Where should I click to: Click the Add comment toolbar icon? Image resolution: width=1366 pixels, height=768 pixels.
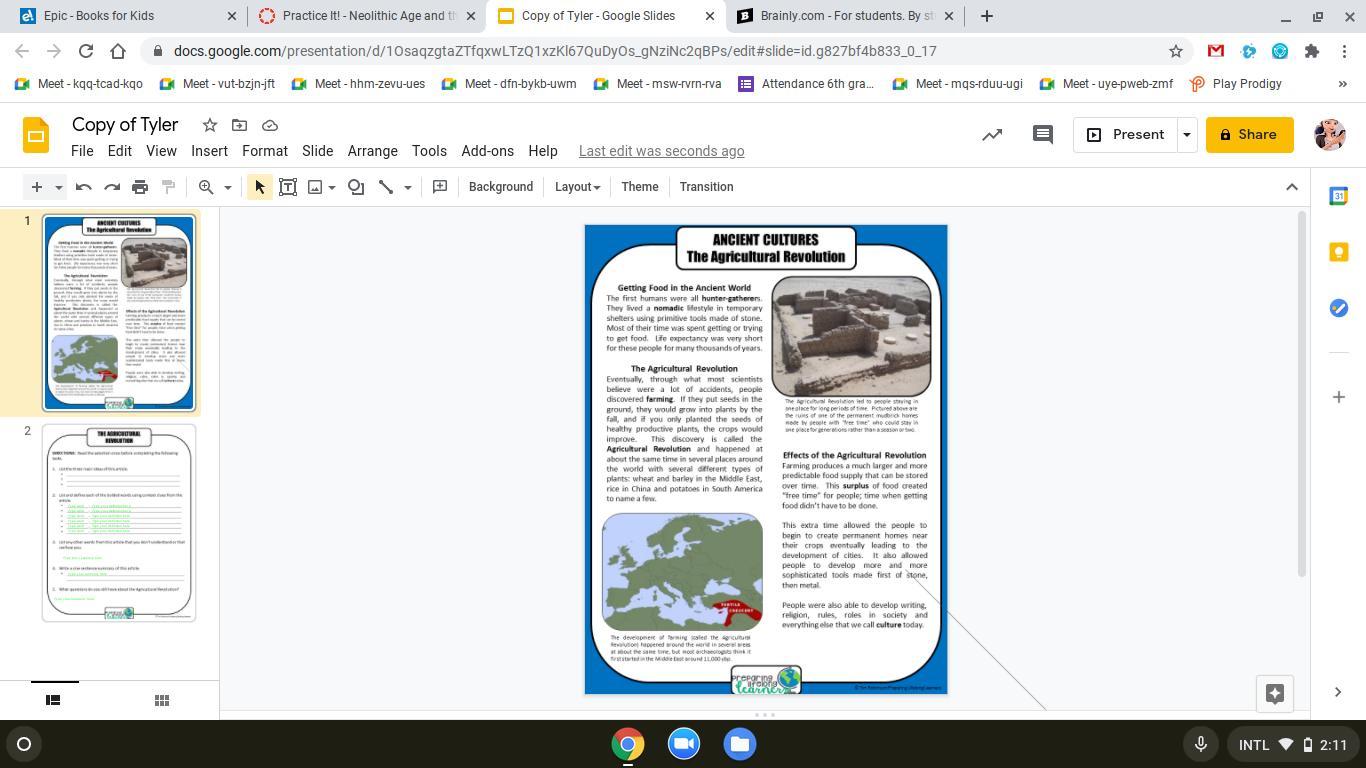click(x=440, y=187)
